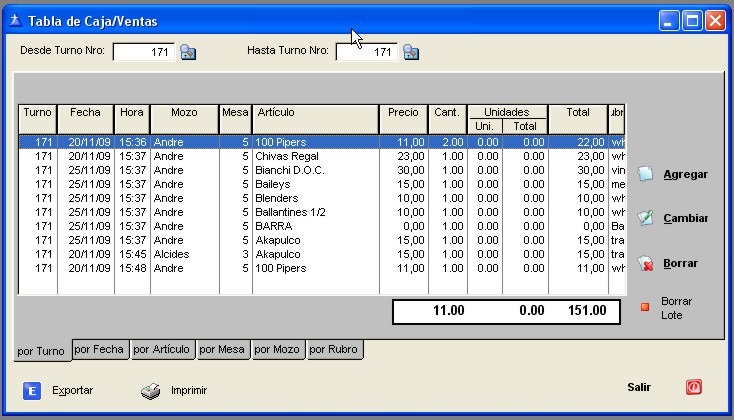Click the blue Exportar icon
The image size is (734, 420).
tap(31, 390)
